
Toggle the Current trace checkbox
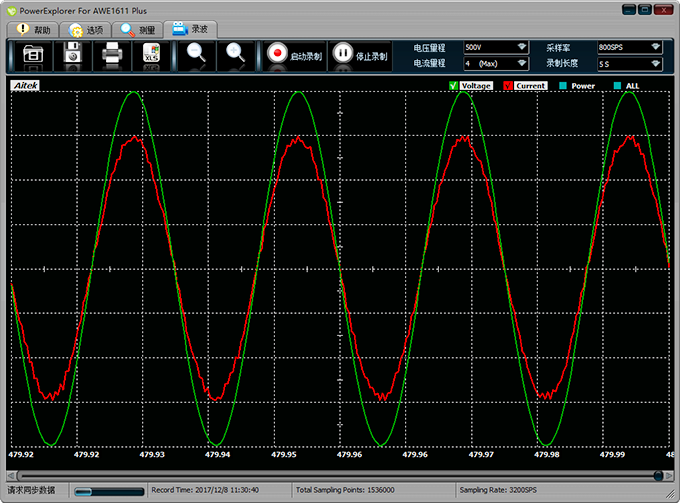pos(508,86)
